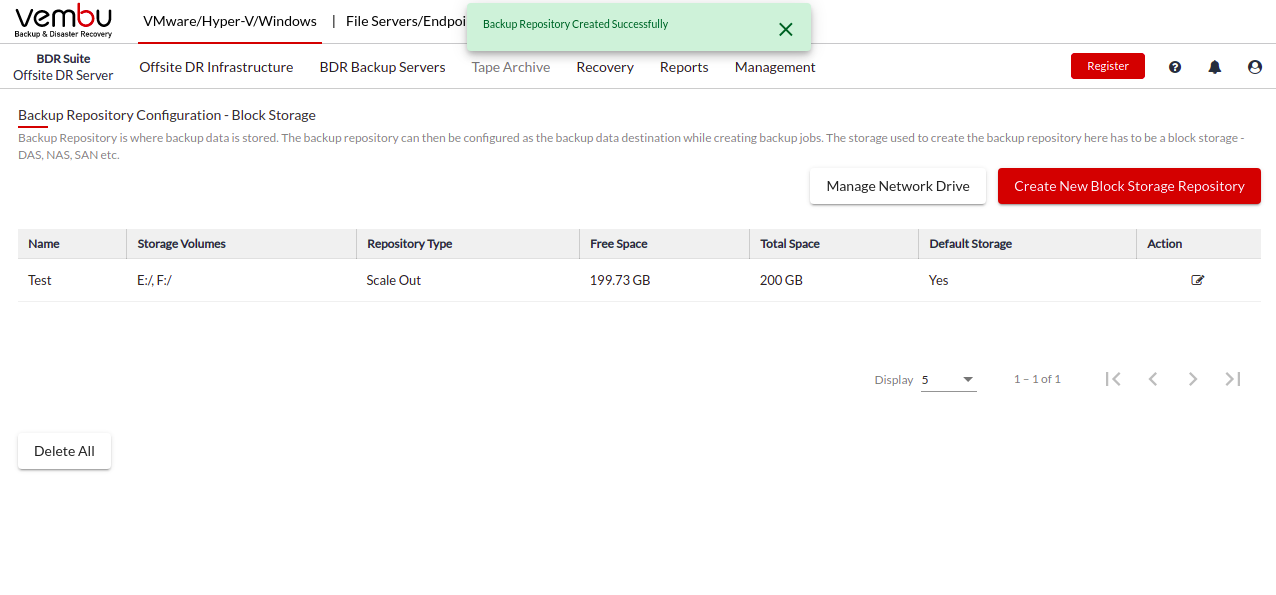Viewport: 1276px width, 595px height.
Task: Dismiss the success notification with X icon
Action: tap(786, 29)
